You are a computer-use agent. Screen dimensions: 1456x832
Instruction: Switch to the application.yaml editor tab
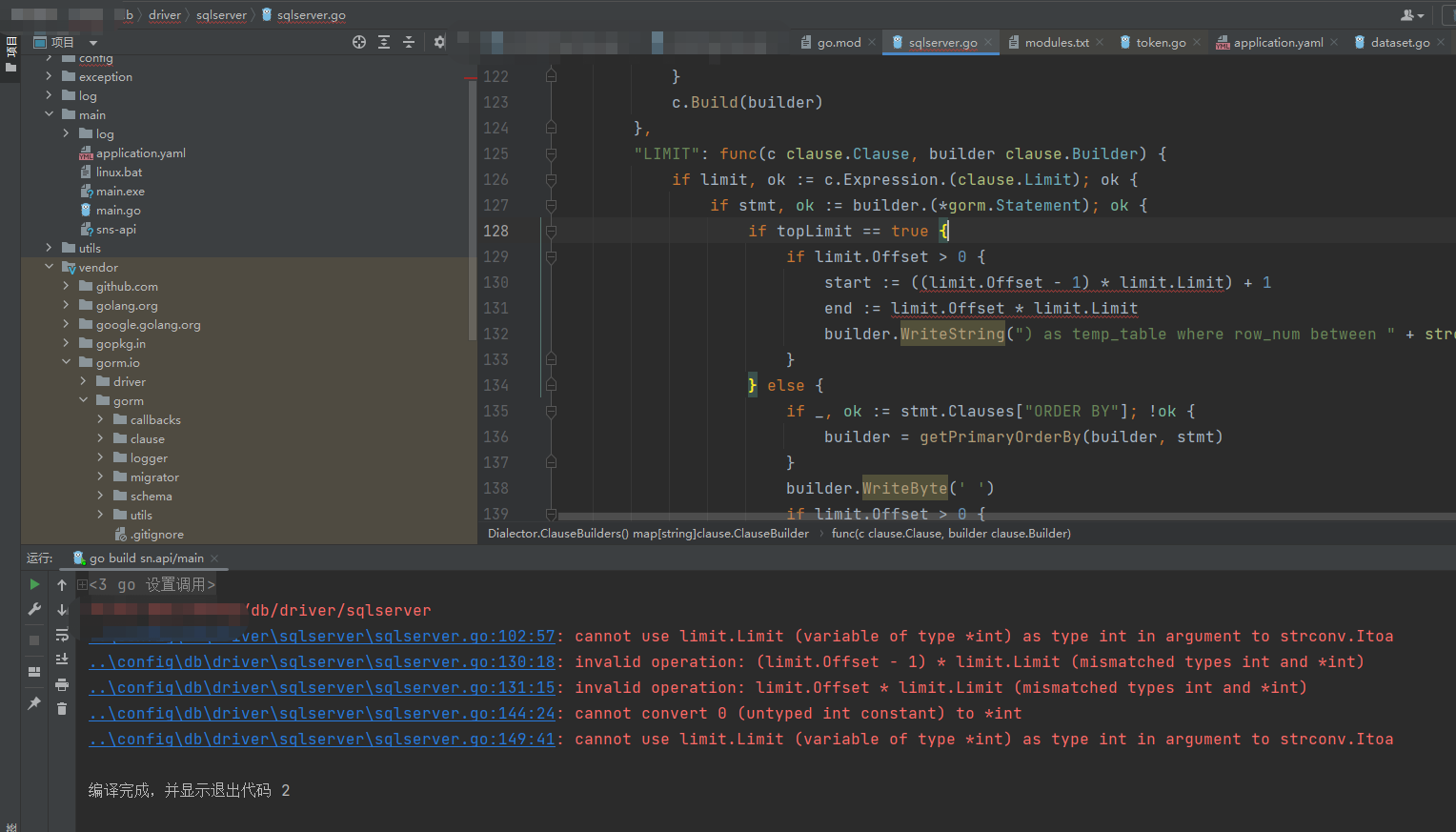tap(1277, 43)
